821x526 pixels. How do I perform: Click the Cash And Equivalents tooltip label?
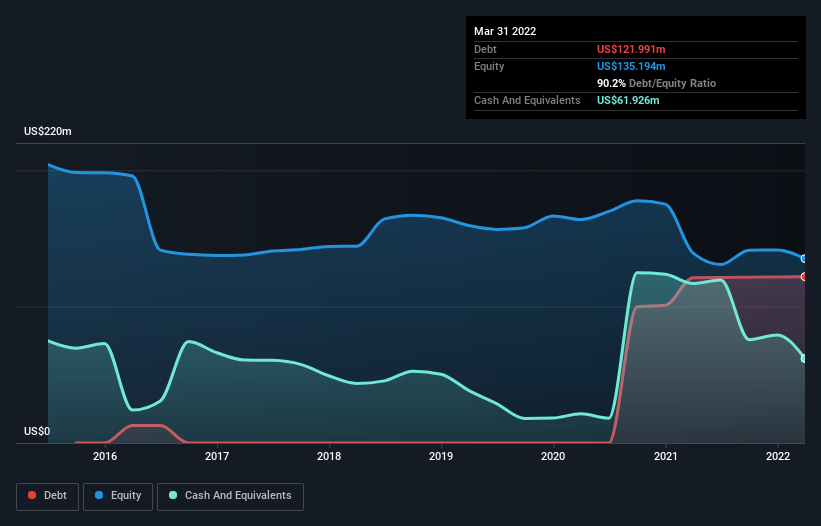[x=527, y=100]
